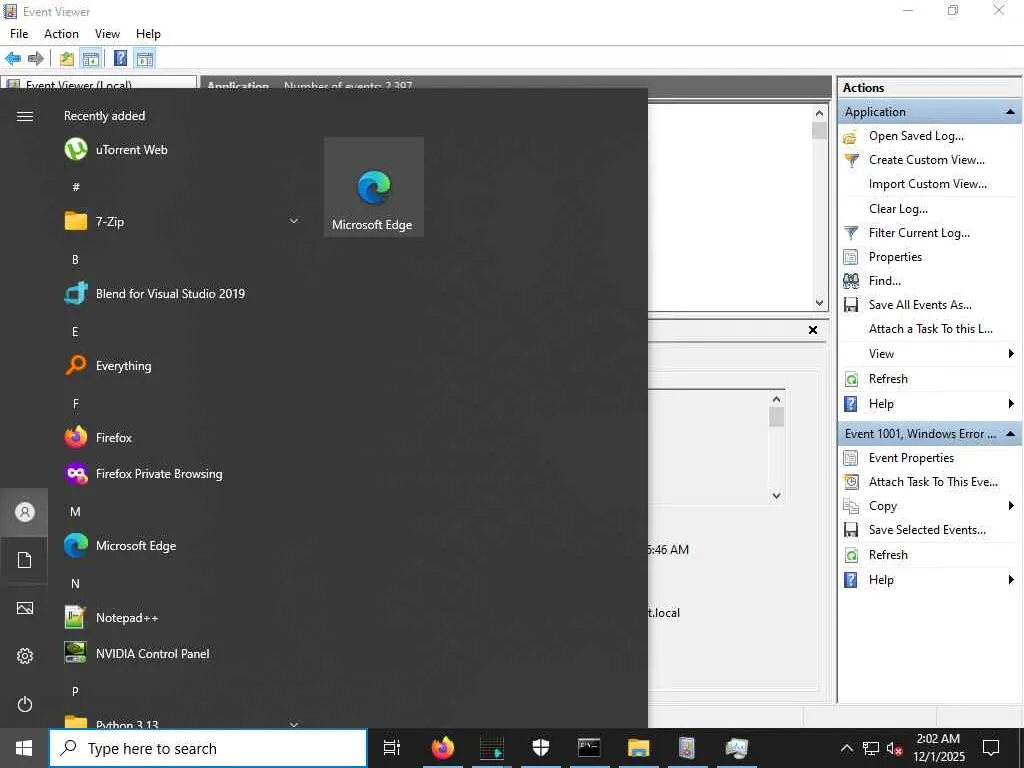Open Command Prompt from taskbar
Screen dimensions: 1024x768
point(589,748)
